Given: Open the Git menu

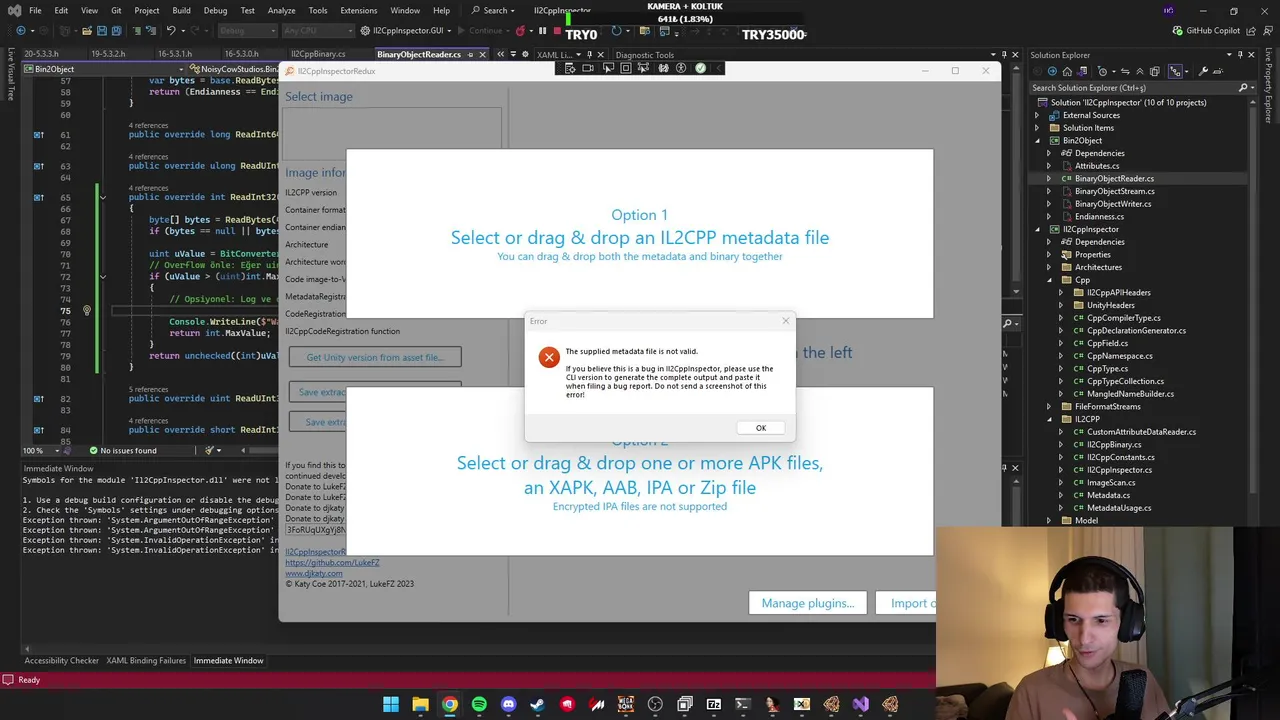Looking at the screenshot, I should click(116, 10).
